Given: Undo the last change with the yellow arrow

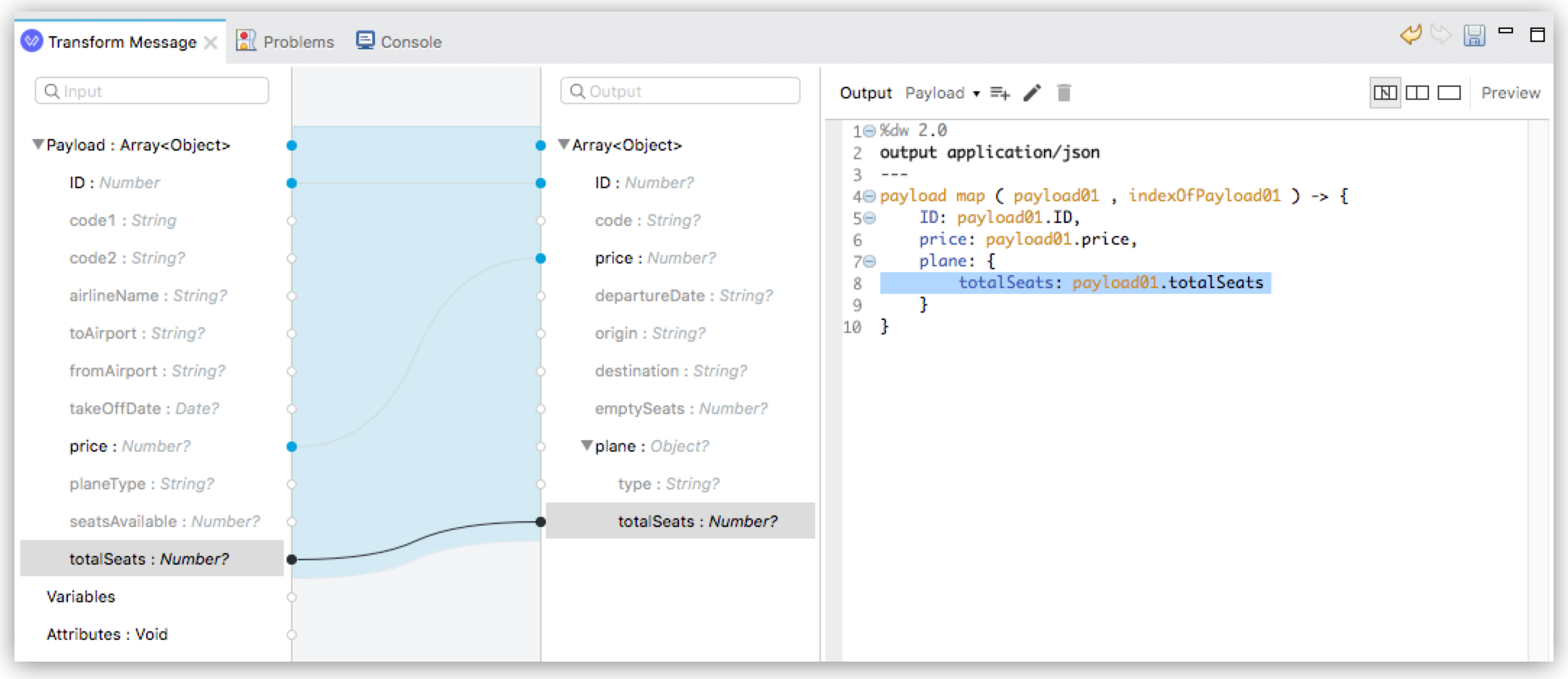Looking at the screenshot, I should 1412,34.
